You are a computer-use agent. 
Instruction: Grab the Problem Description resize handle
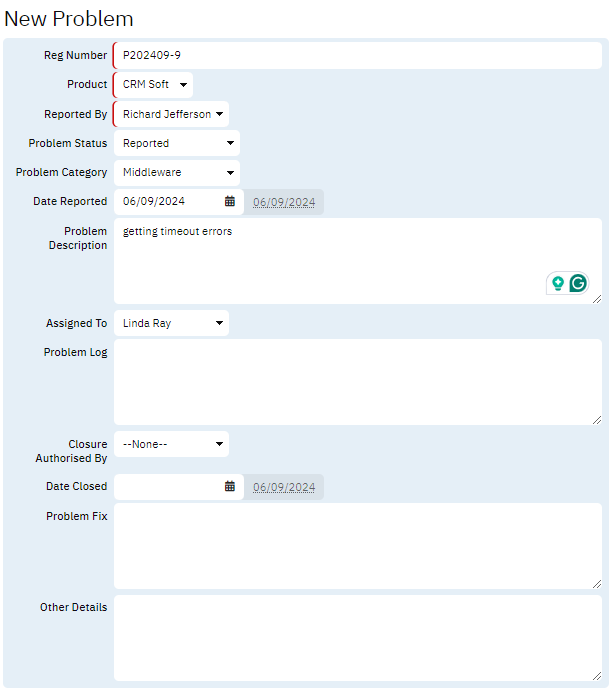pos(597,298)
